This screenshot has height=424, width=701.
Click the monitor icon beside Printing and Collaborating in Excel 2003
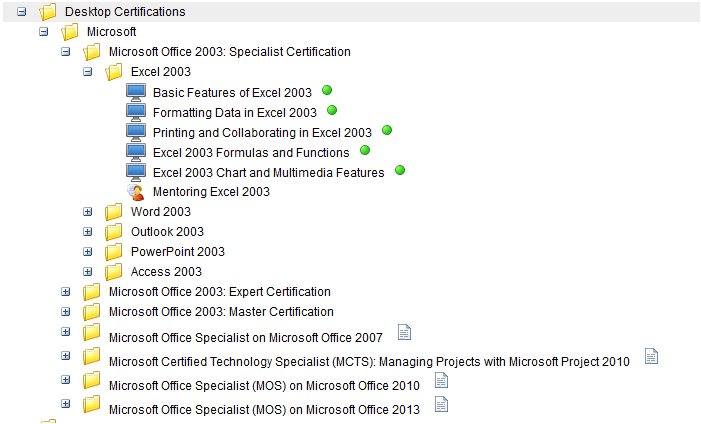coord(136,132)
